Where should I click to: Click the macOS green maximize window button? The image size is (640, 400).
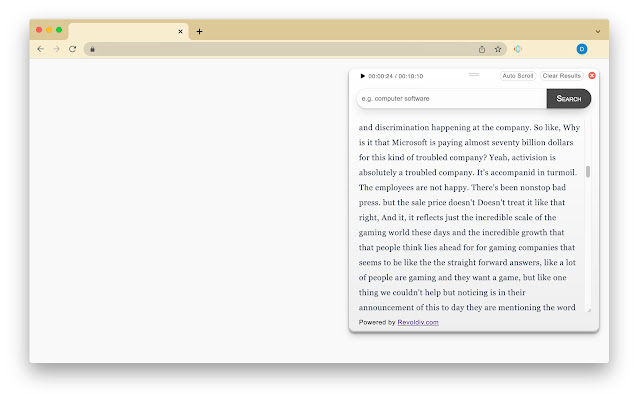[x=59, y=29]
